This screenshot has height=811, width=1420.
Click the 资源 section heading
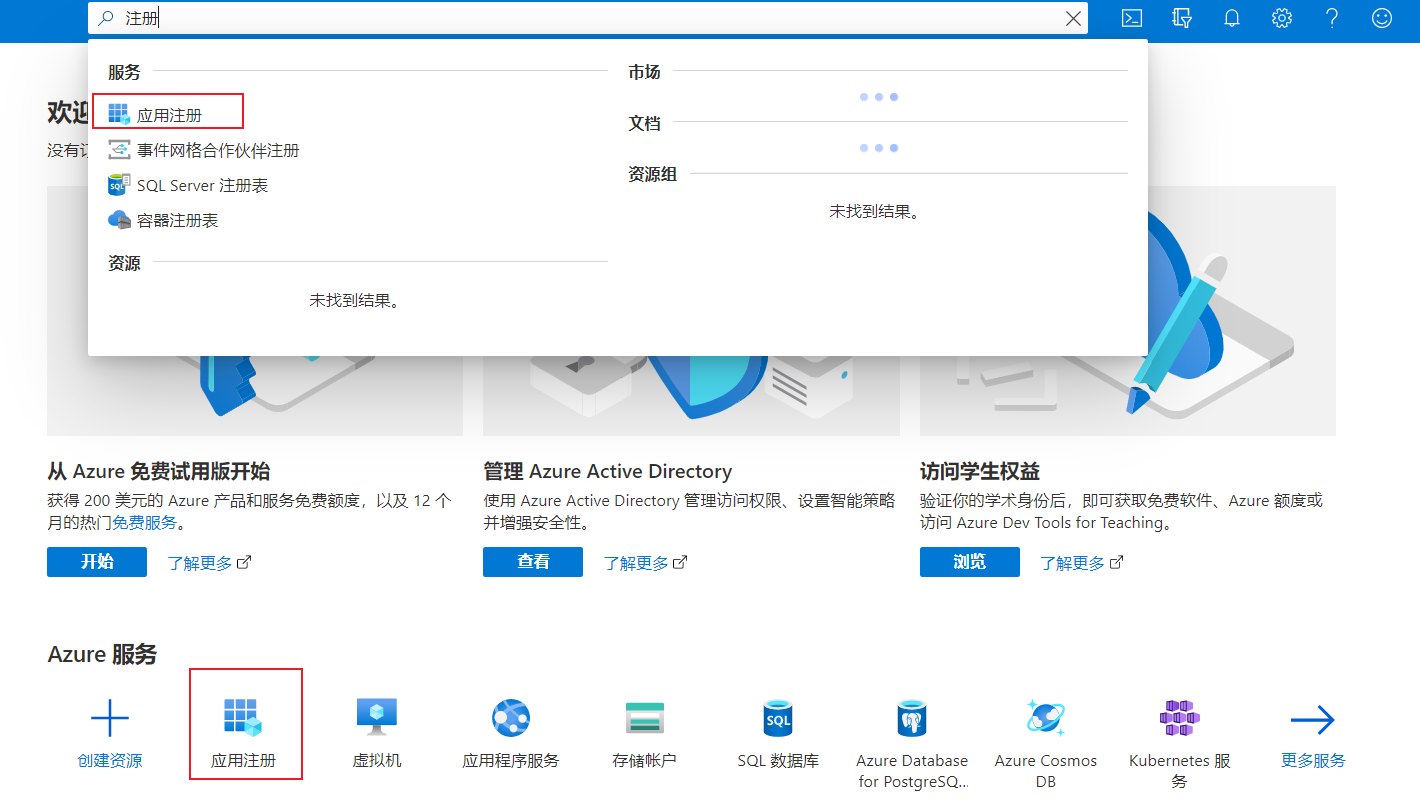[124, 263]
